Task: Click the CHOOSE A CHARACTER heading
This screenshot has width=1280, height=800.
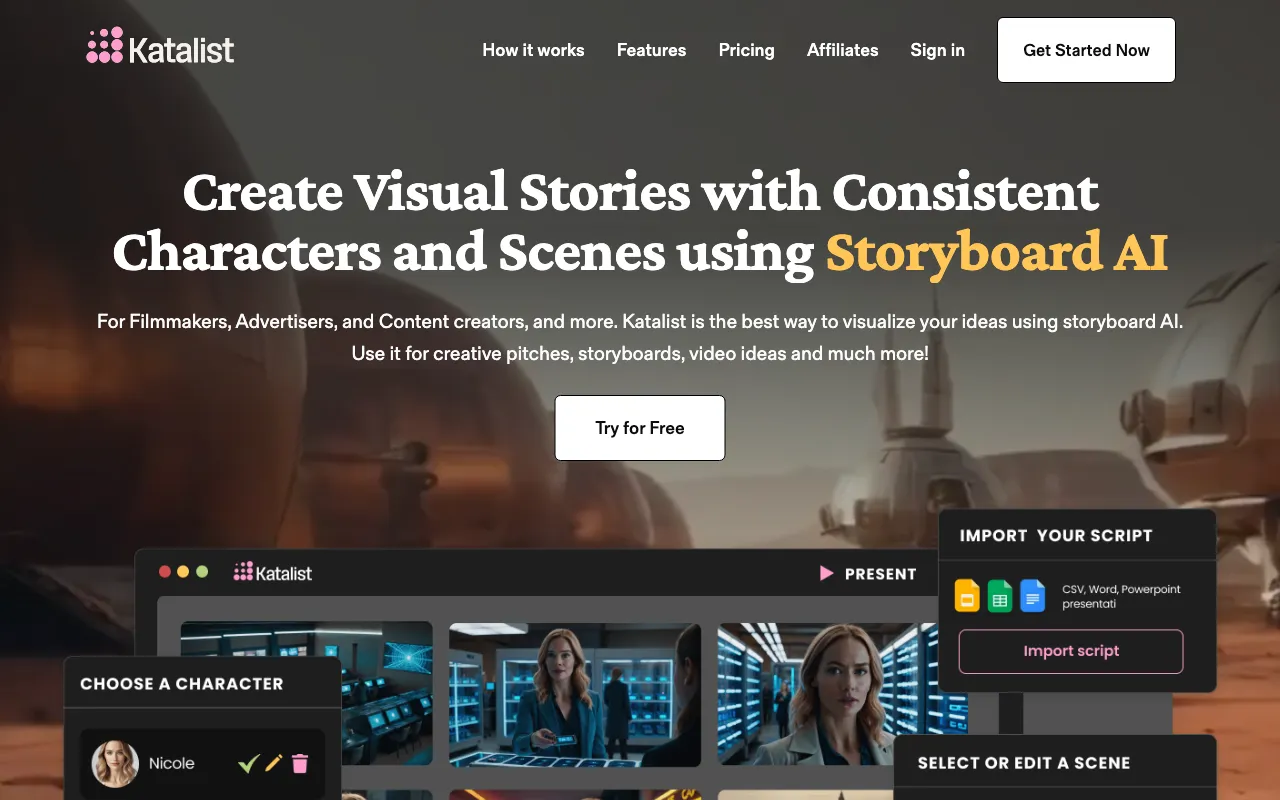Action: point(182,684)
